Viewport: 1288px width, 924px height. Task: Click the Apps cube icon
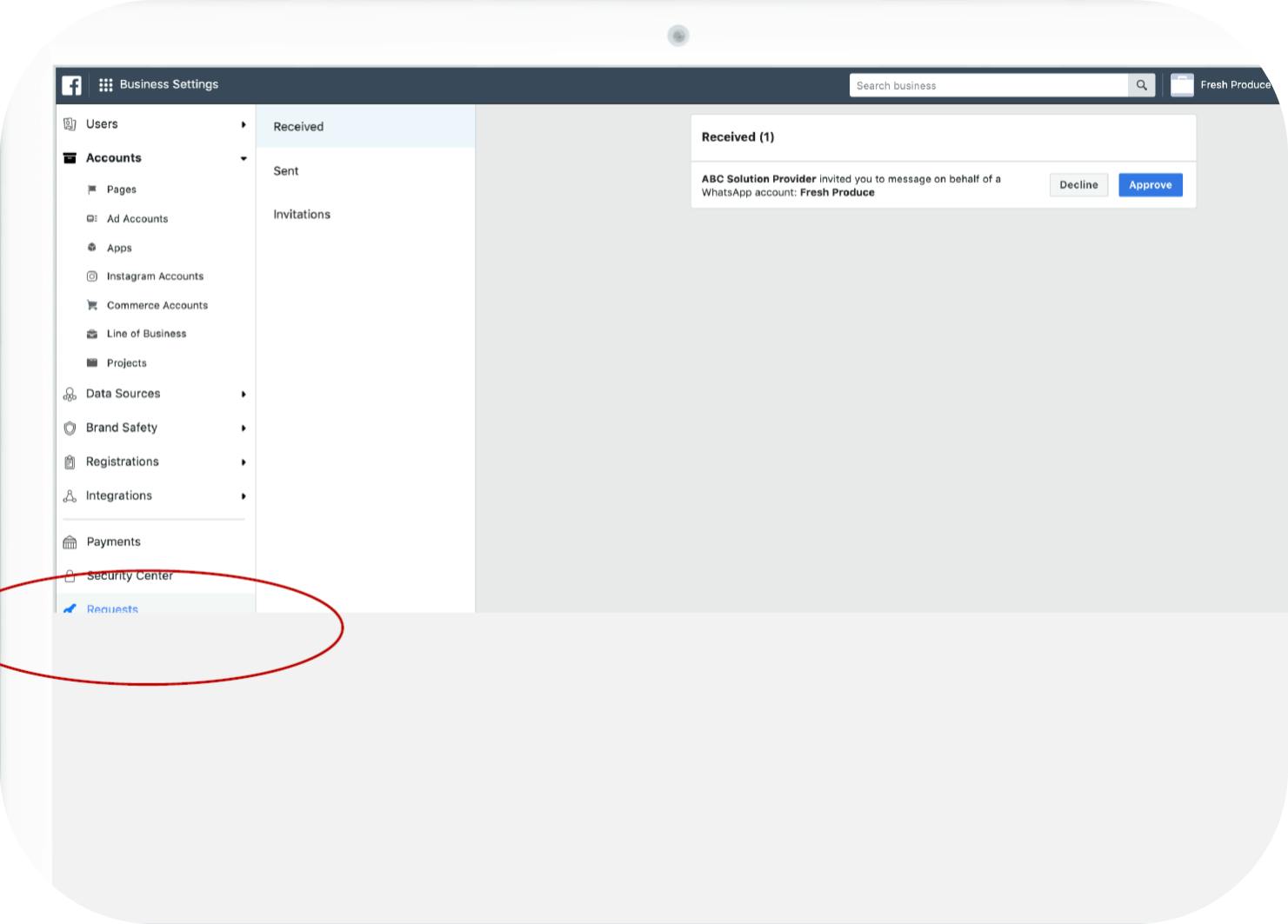[92, 248]
